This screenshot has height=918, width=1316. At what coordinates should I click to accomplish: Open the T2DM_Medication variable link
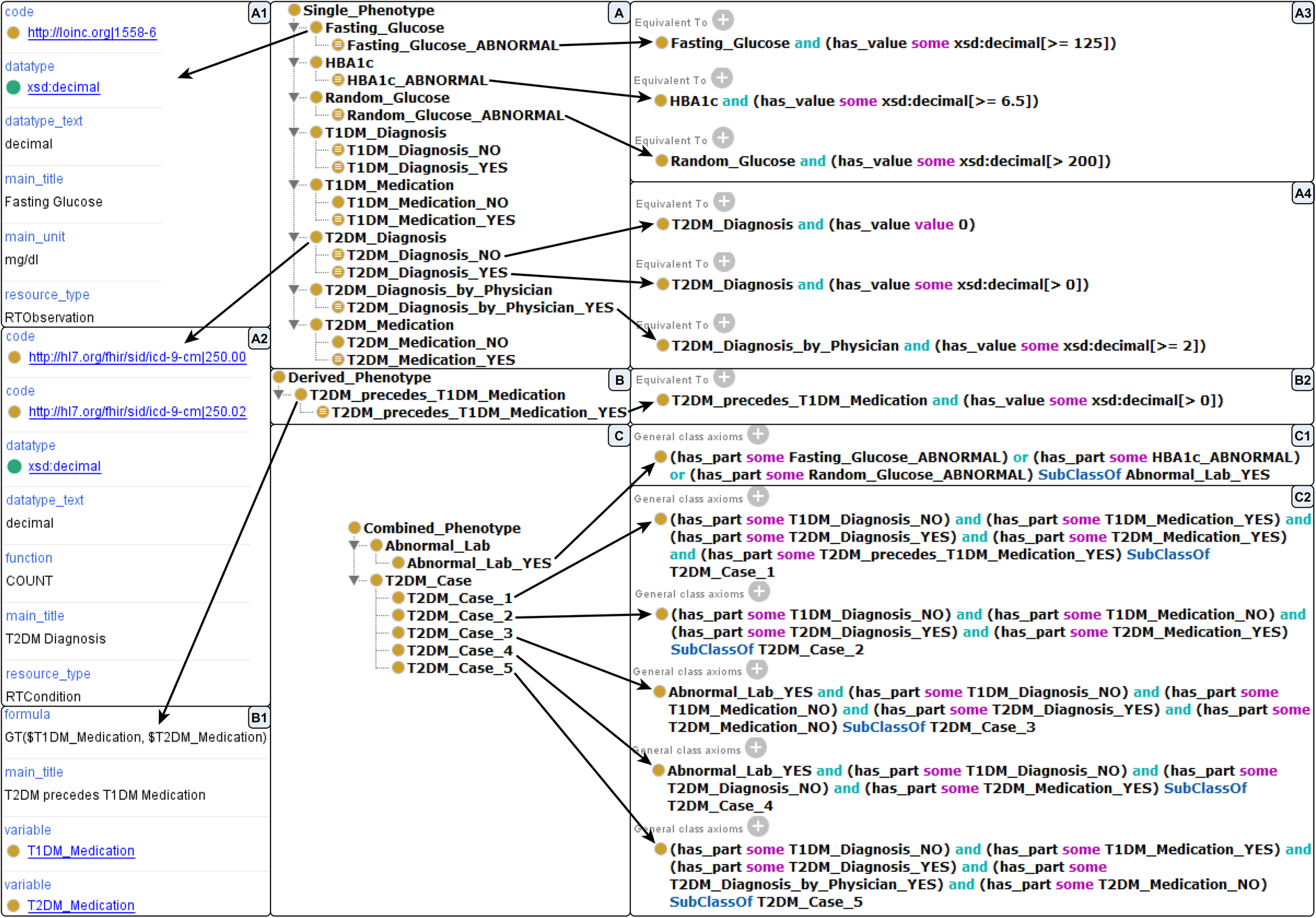pyautogui.click(x=80, y=906)
